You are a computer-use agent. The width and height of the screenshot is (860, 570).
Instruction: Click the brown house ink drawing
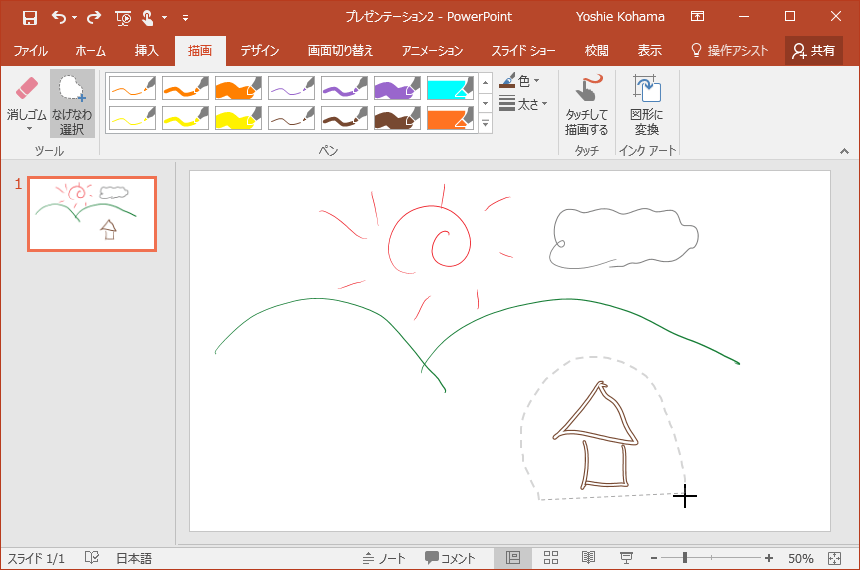coord(596,435)
